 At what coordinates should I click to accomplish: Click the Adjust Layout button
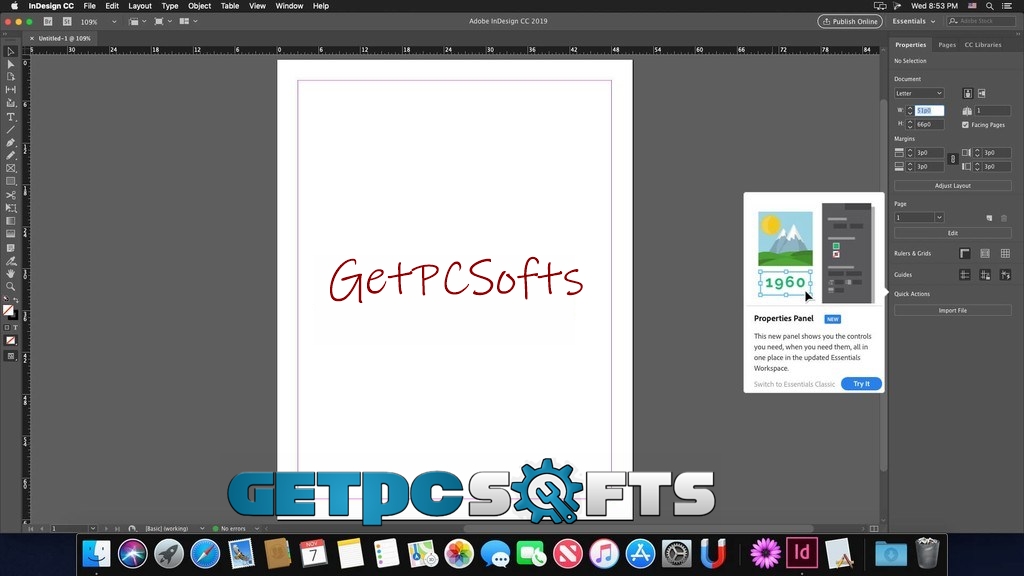tap(952, 186)
